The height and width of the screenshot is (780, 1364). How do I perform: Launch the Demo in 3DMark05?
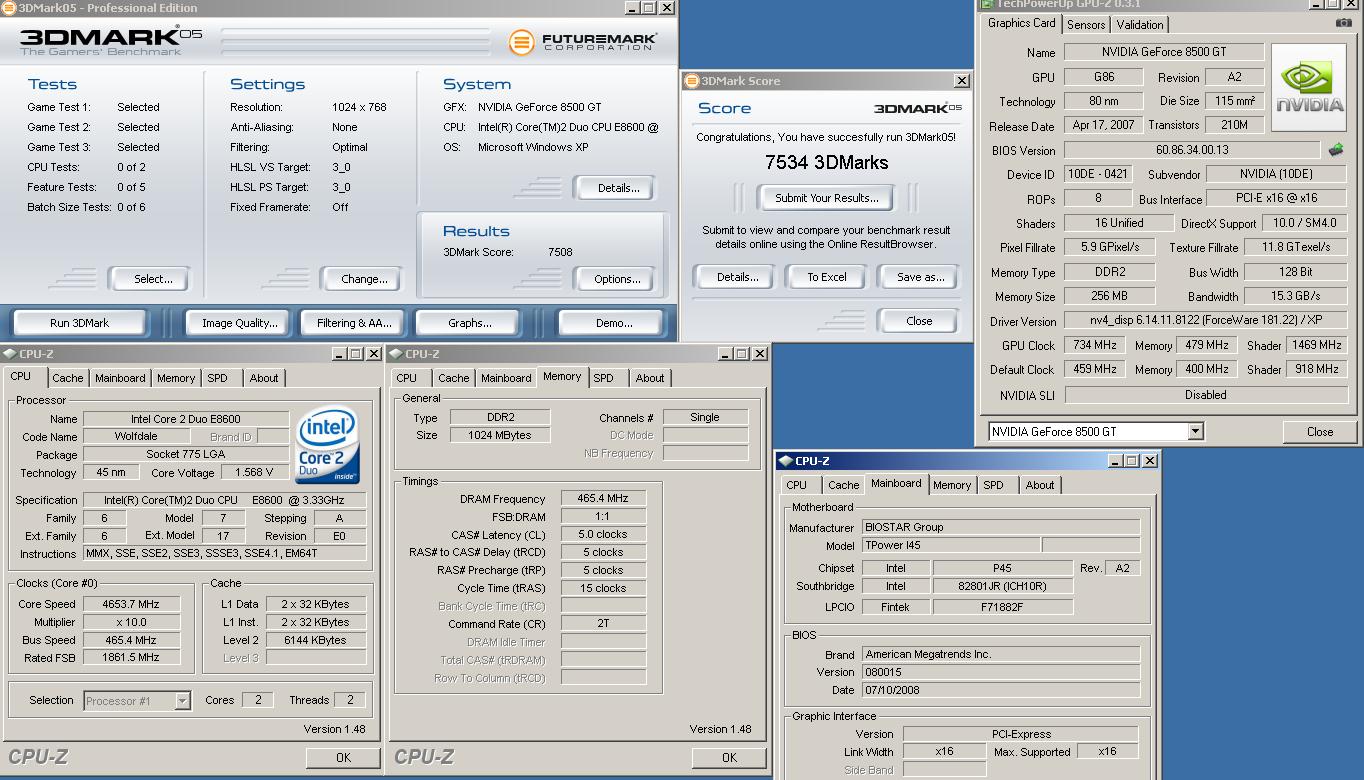614,323
